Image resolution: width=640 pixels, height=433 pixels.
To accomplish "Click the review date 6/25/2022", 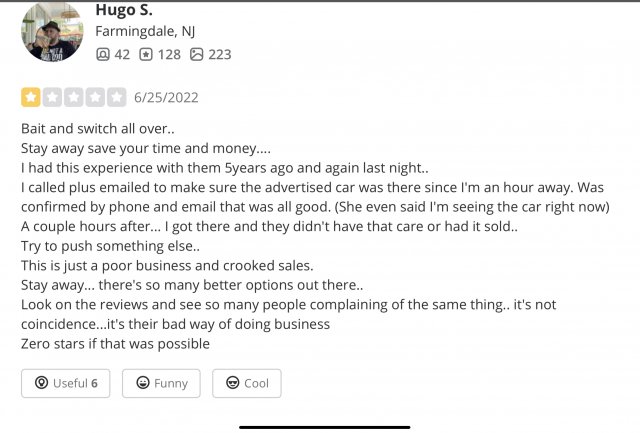I will pyautogui.click(x=166, y=97).
